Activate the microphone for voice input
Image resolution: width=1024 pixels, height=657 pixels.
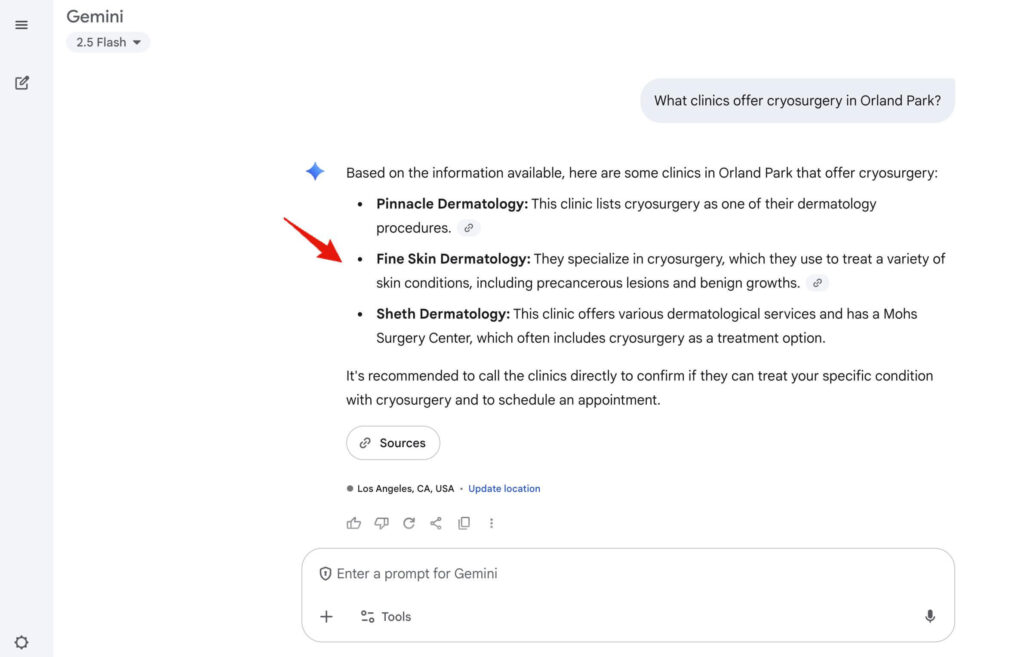tap(929, 616)
